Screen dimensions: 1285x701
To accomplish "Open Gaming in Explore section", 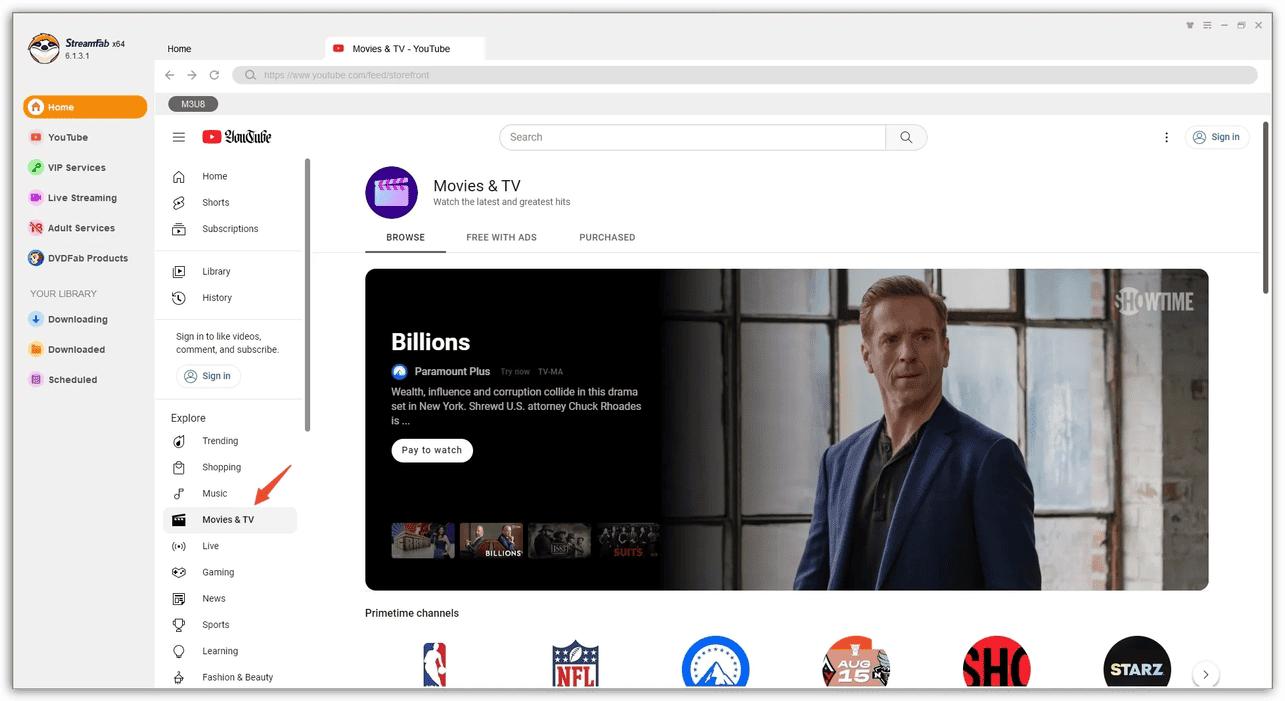I will pos(230,572).
